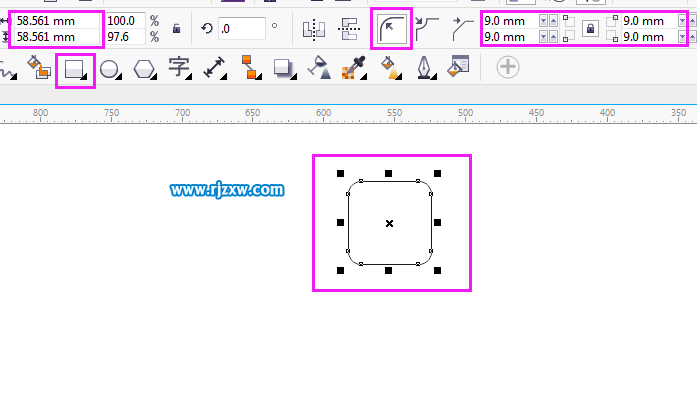Edit the object width field 58.561 mm
The image size is (697, 396).
pos(57,21)
